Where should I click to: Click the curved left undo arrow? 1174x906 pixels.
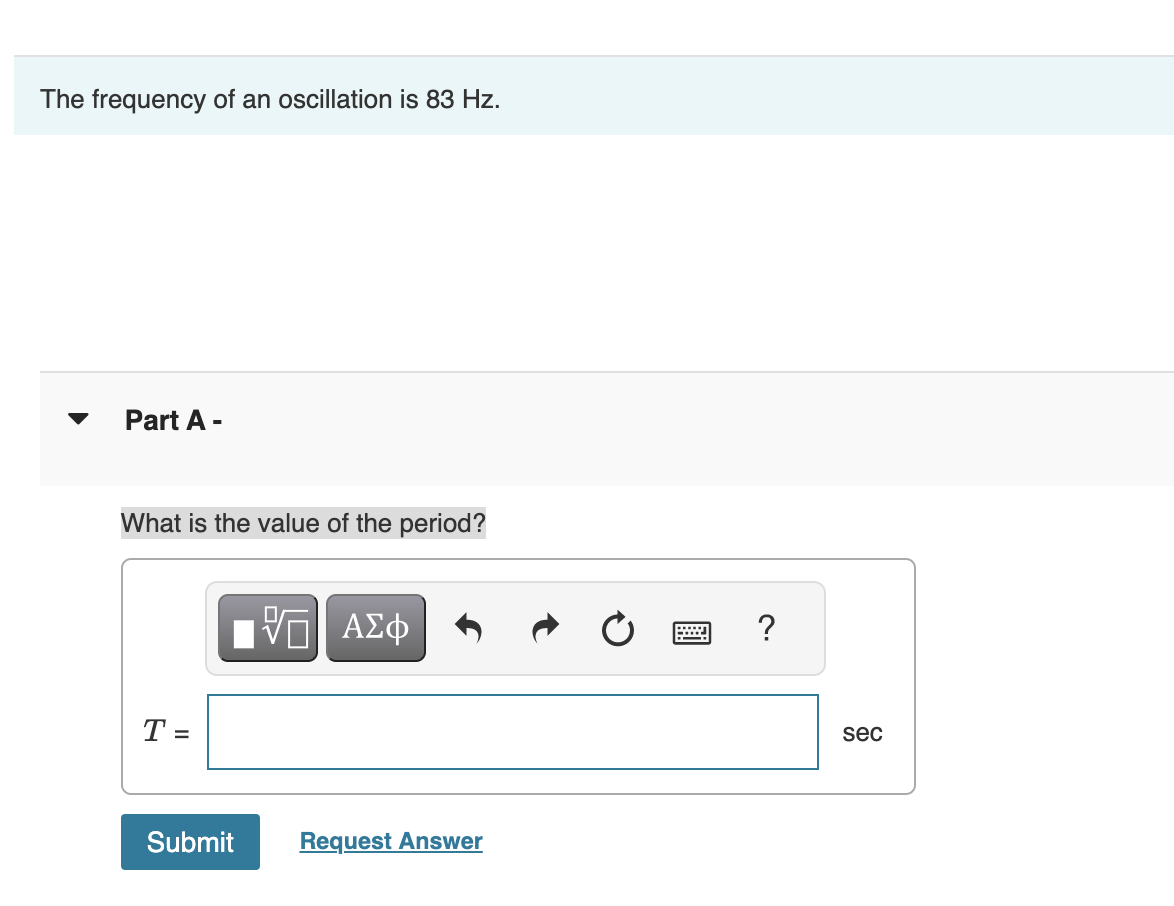coord(469,627)
